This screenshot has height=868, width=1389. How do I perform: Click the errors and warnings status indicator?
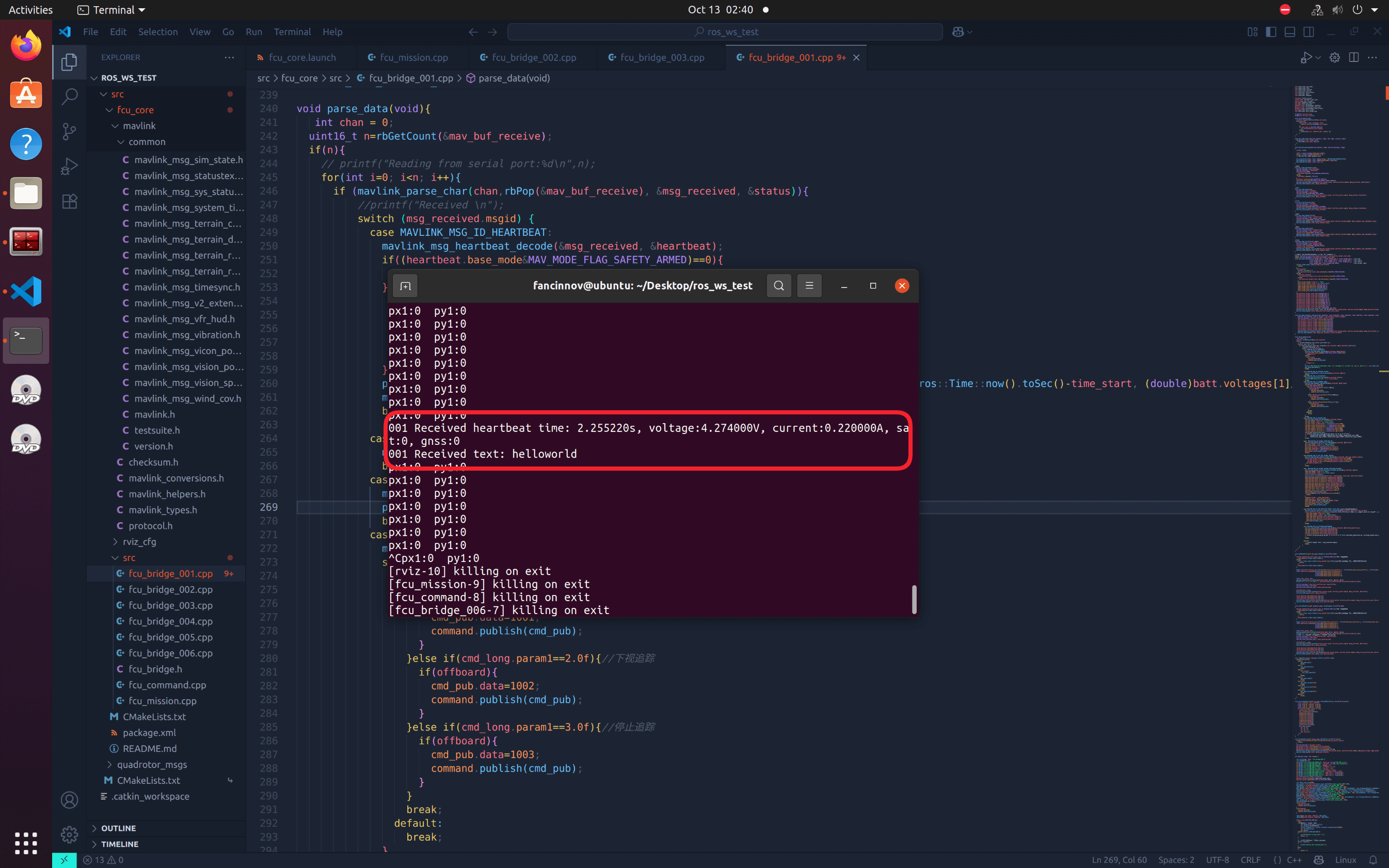tap(103, 859)
